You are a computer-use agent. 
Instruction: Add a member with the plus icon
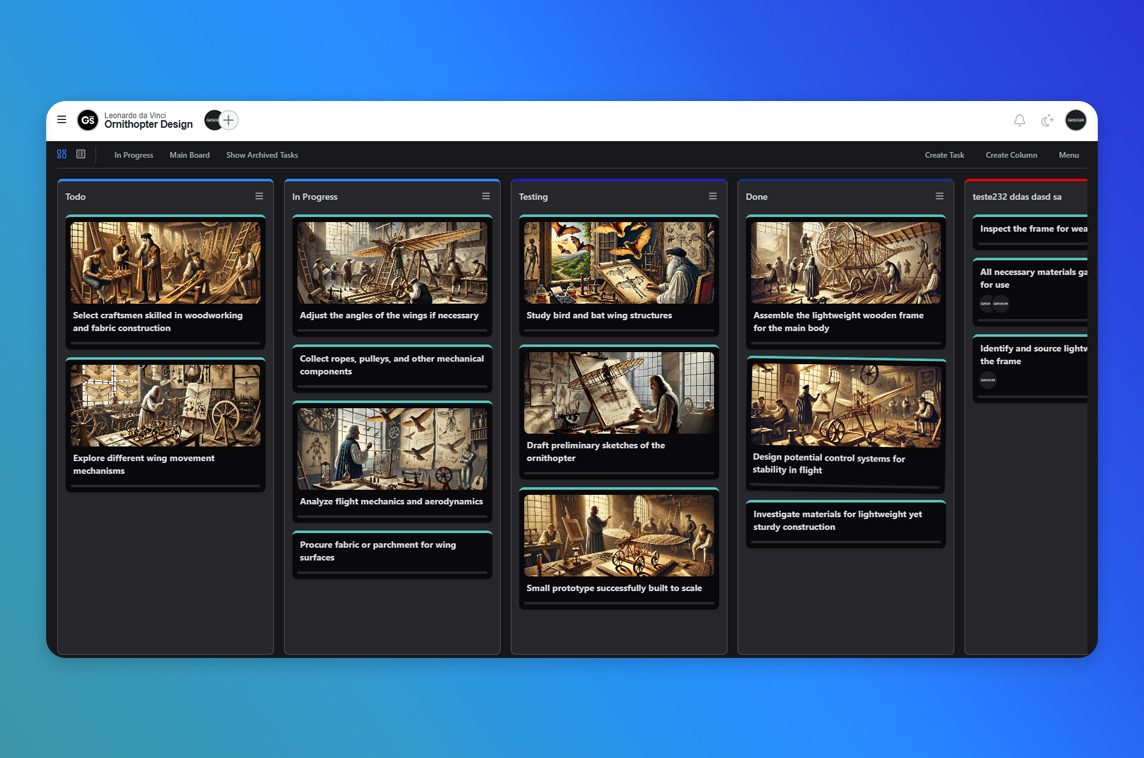[x=229, y=120]
